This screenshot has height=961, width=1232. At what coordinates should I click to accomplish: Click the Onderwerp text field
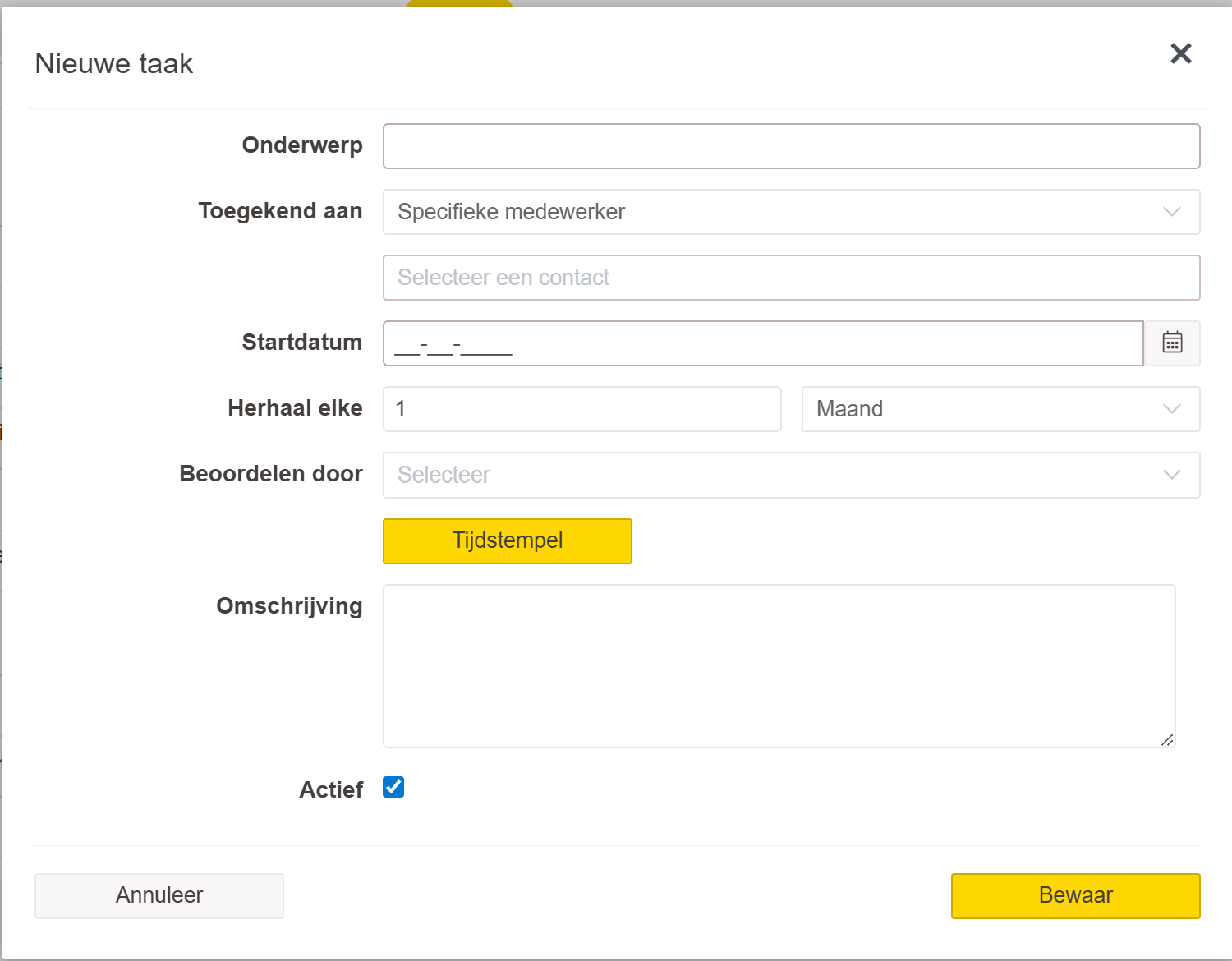coord(791,146)
